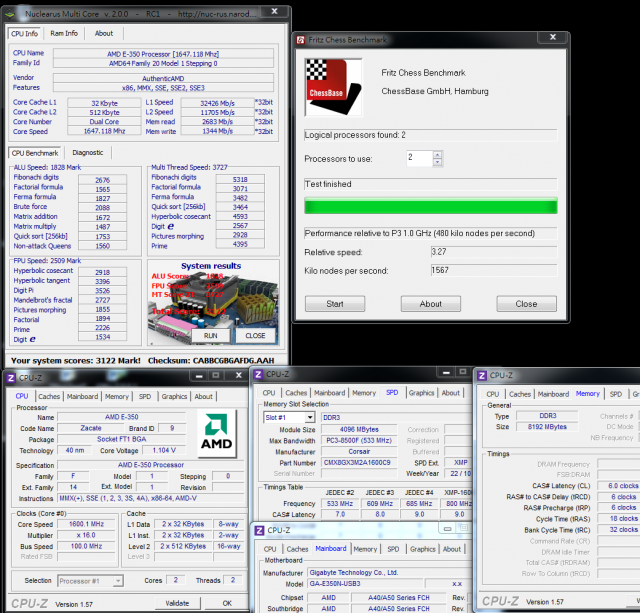Image resolution: width=640 pixels, height=613 pixels.
Task: Open Graphics tab in leftmost CPU-Z window
Action: point(174,396)
